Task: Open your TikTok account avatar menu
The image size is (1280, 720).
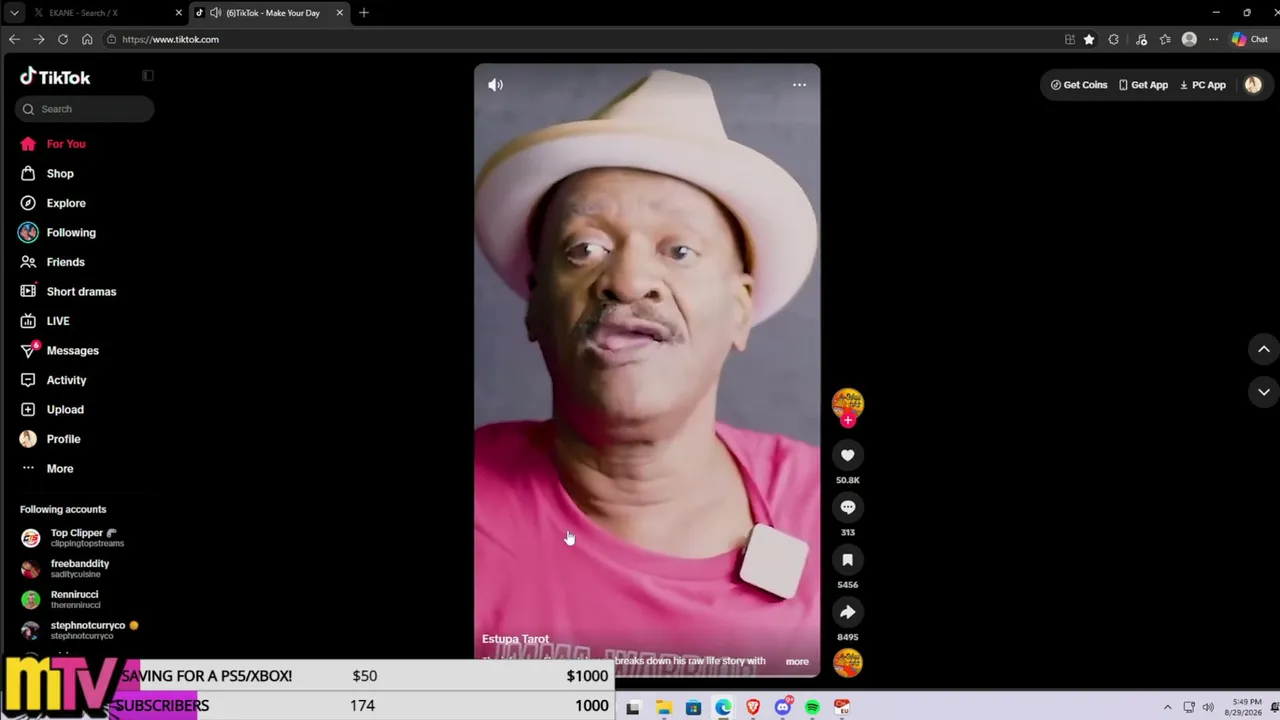Action: pos(1253,85)
